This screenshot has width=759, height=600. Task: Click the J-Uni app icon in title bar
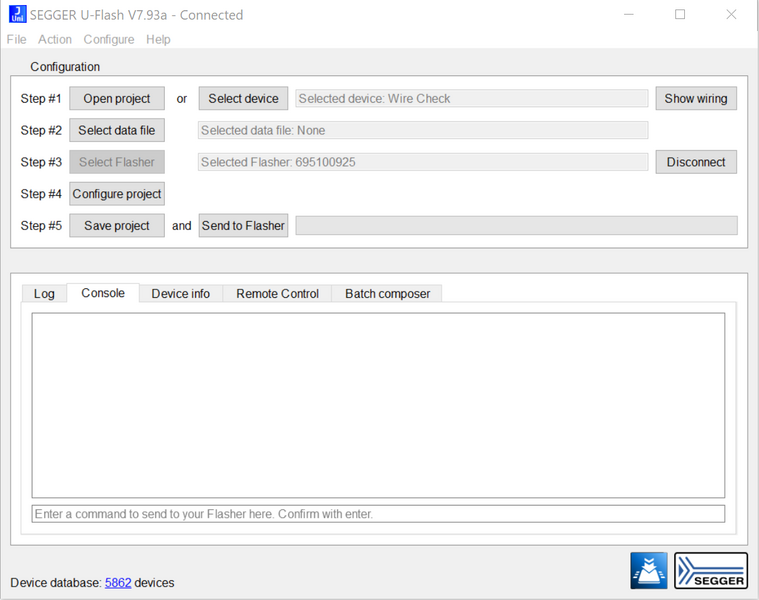(x=17, y=14)
